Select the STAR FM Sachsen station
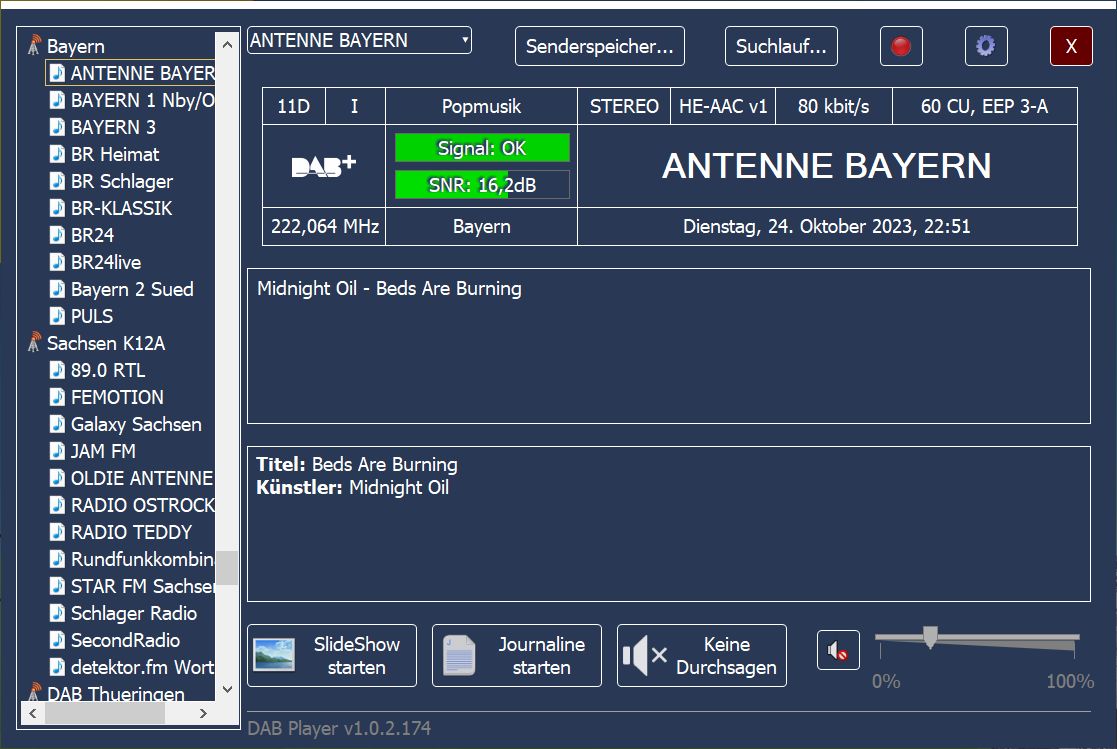Viewport: 1117px width, 749px height. pyautogui.click(x=142, y=587)
